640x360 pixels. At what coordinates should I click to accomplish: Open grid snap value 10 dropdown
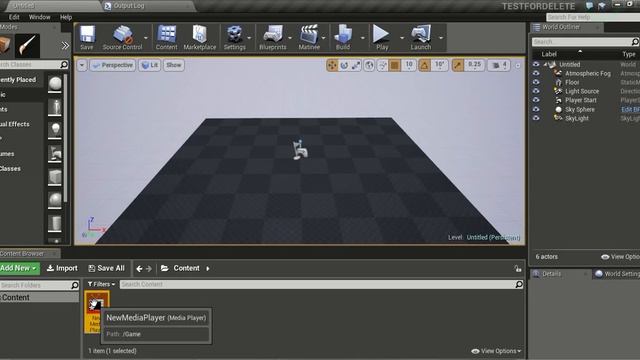409,65
